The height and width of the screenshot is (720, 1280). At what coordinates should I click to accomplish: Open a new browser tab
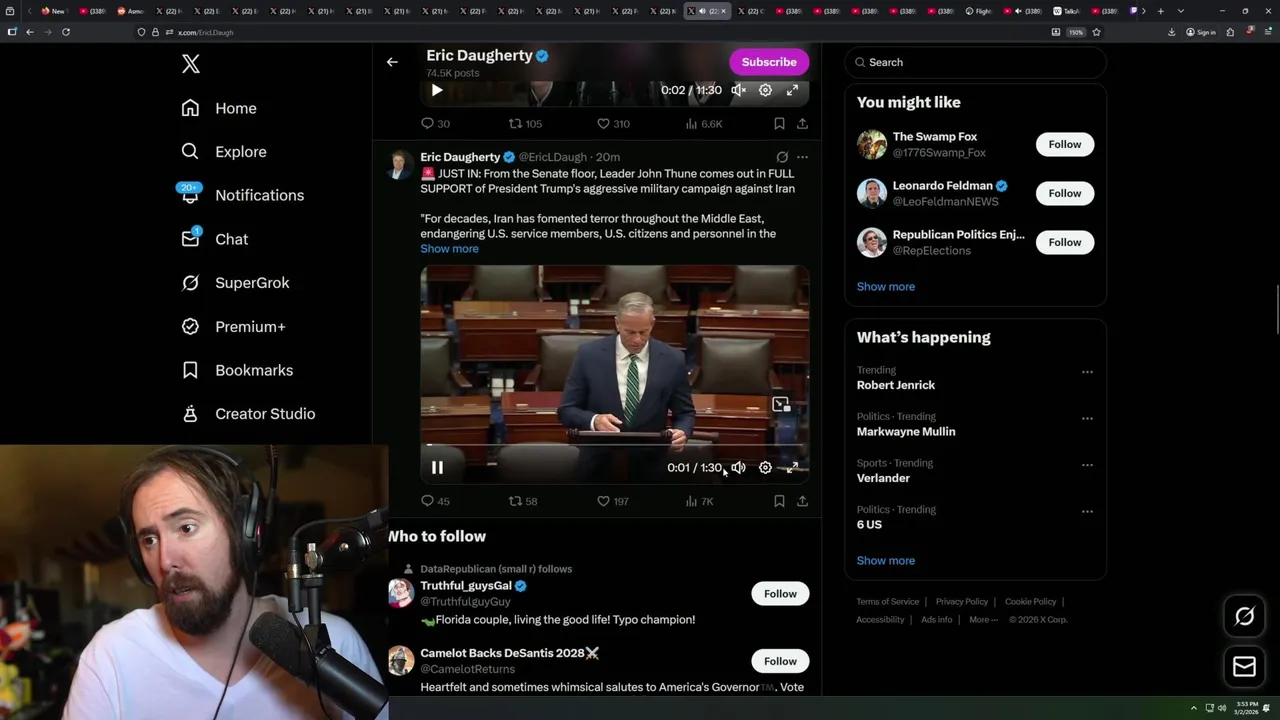point(1161,11)
